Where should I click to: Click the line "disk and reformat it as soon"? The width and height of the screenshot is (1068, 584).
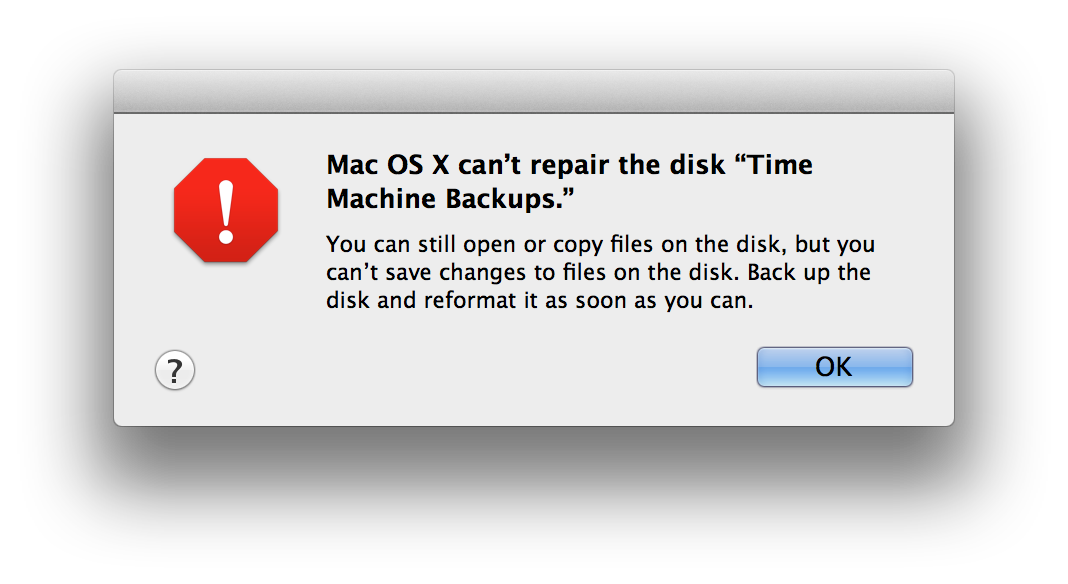click(539, 301)
